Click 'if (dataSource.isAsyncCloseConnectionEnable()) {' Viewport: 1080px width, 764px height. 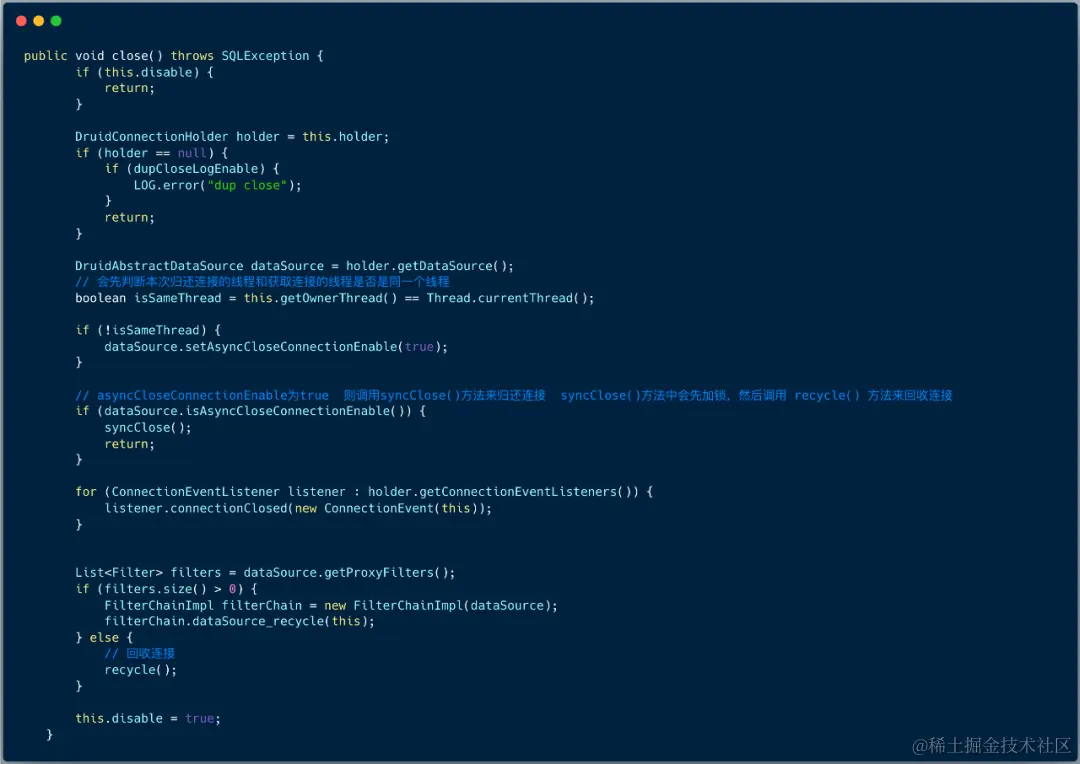251,411
